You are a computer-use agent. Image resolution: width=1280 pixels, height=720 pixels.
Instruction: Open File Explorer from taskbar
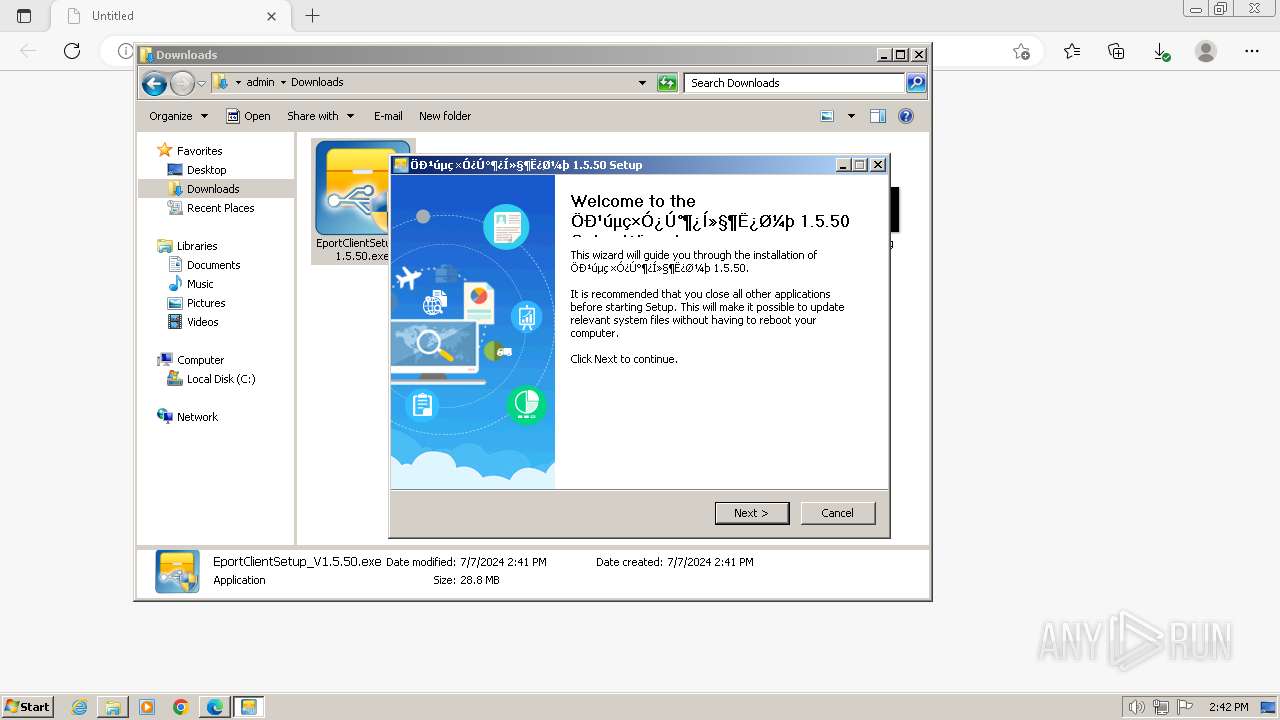[x=113, y=707]
